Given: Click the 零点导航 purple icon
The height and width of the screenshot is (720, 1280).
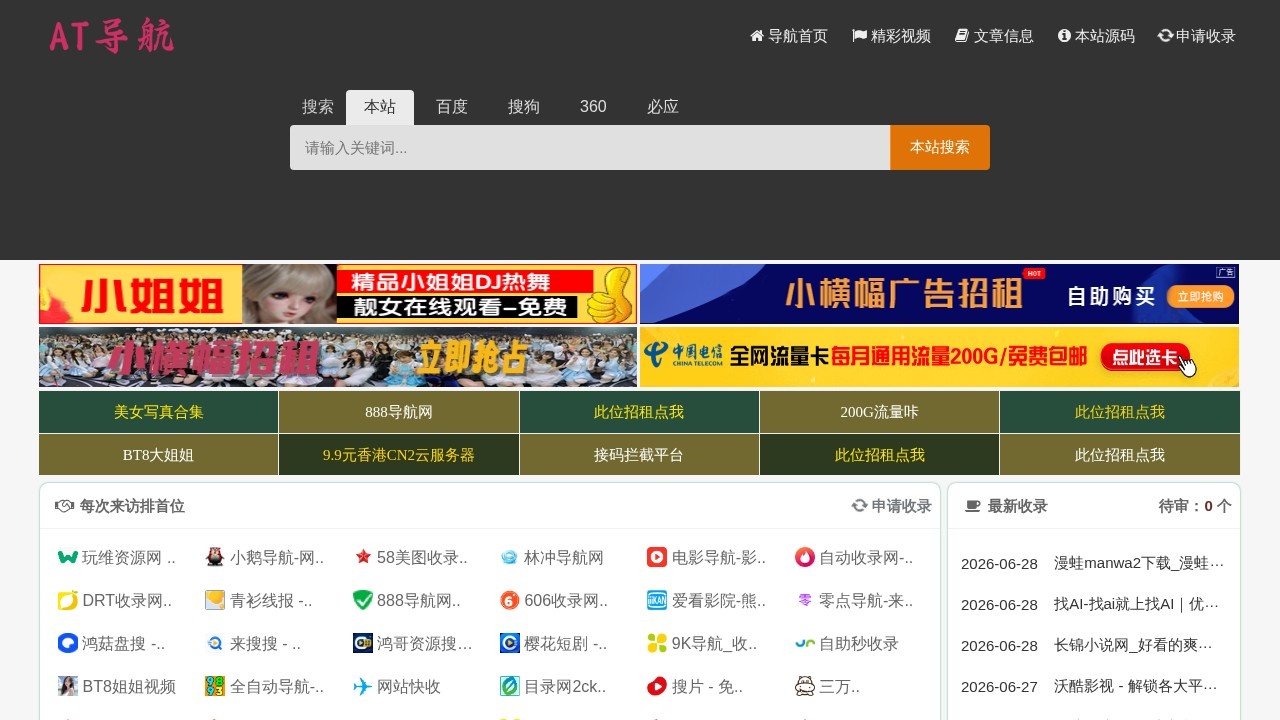Looking at the screenshot, I should (x=805, y=601).
